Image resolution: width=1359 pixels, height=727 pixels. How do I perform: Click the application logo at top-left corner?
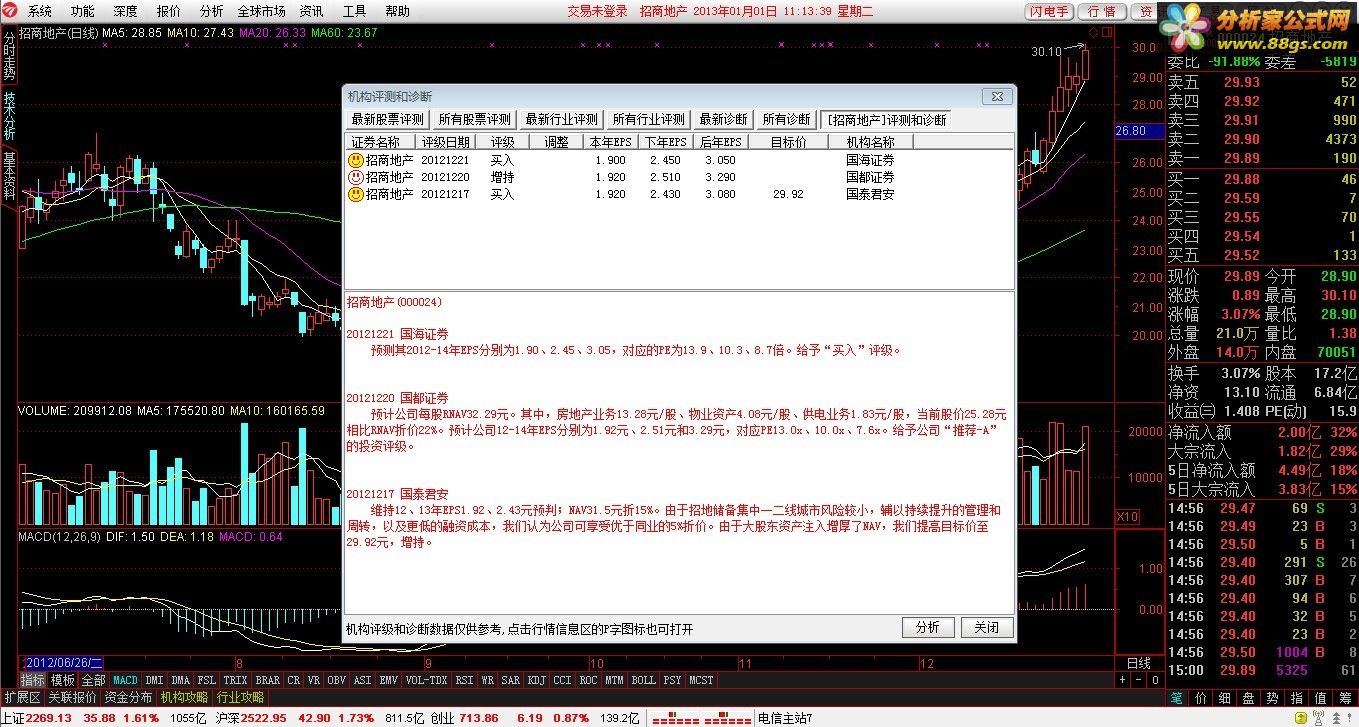coord(10,11)
